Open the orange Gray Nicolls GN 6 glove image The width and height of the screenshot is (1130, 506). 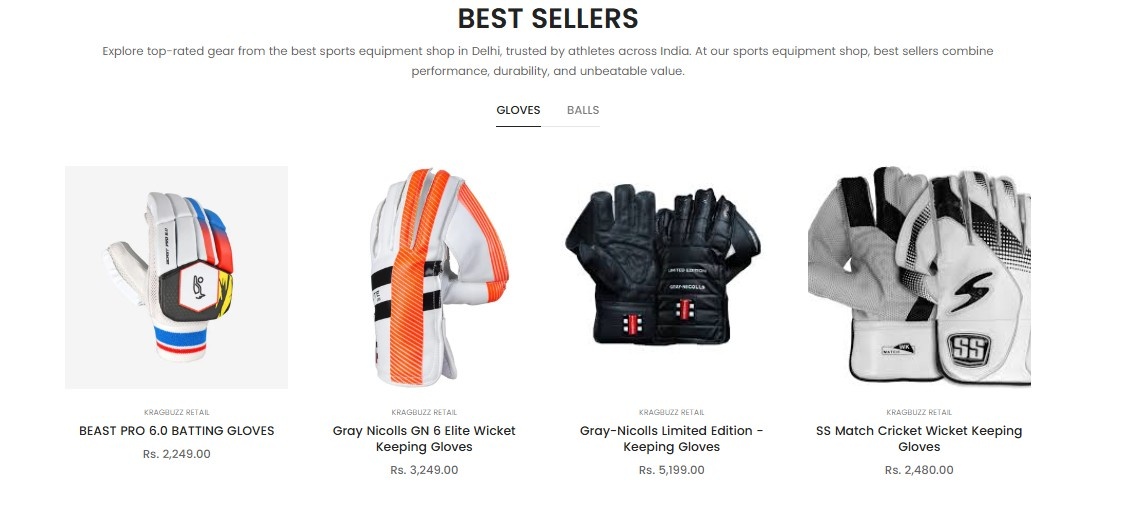[424, 278]
